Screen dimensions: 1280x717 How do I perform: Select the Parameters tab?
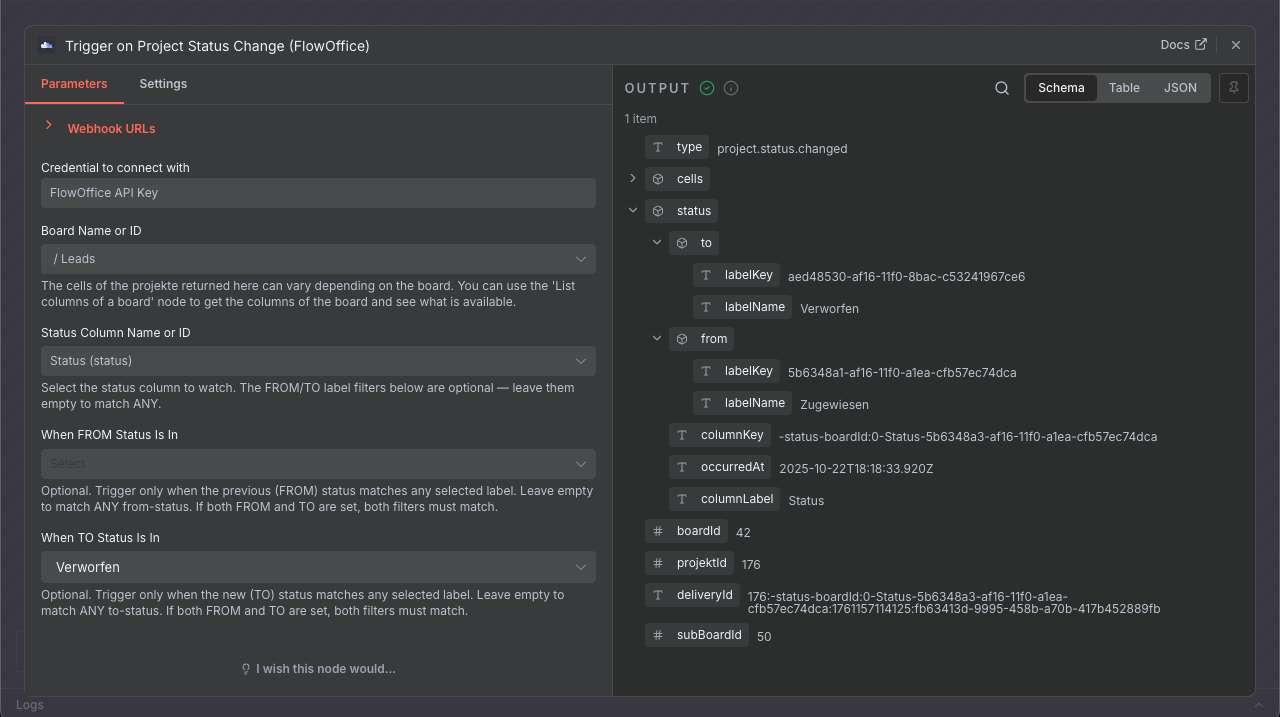[74, 84]
